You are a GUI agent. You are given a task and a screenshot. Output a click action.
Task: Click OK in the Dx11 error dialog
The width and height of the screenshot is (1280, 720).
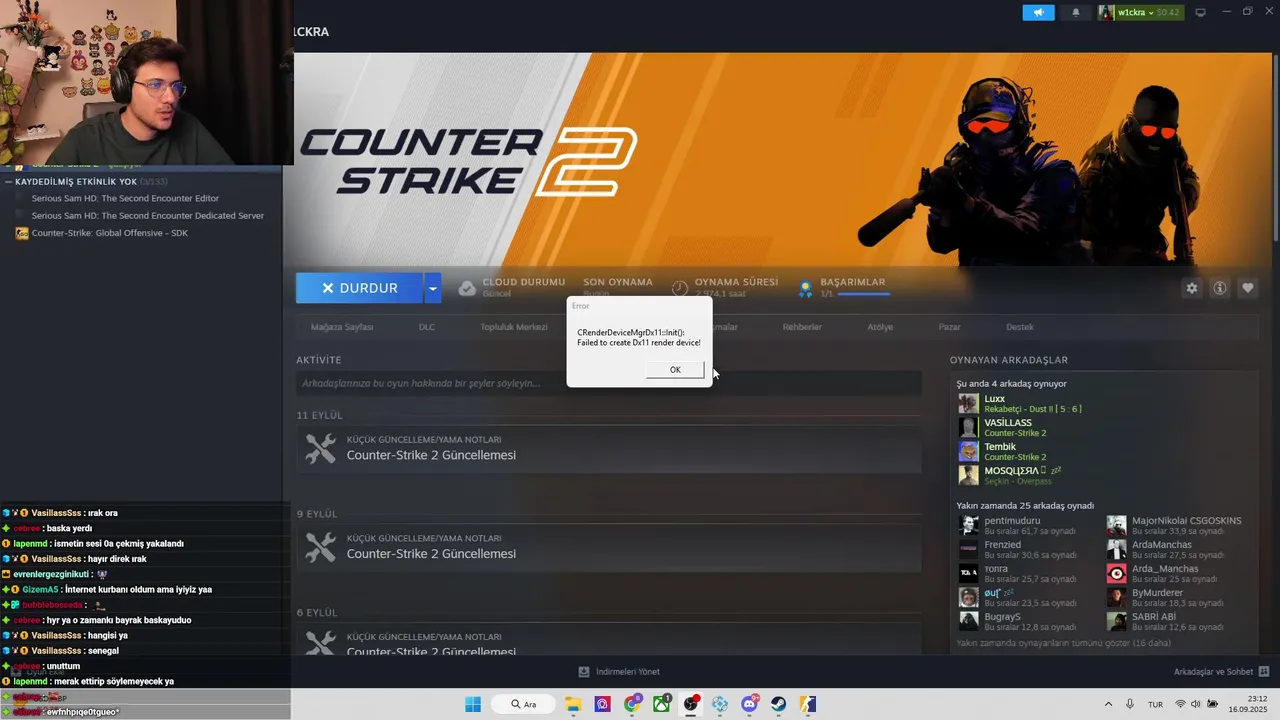tap(675, 370)
